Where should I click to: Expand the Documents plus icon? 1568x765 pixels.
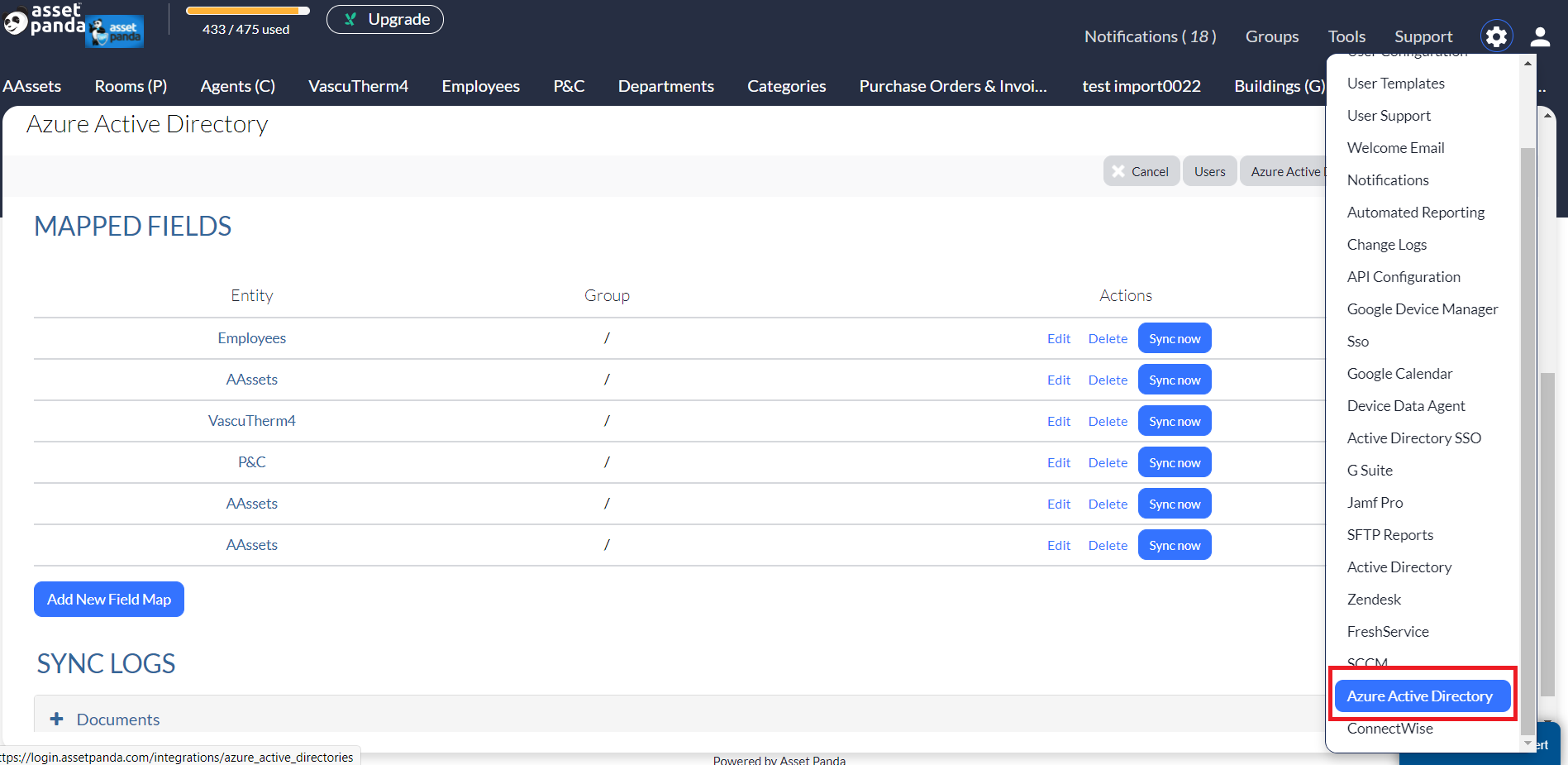pyautogui.click(x=57, y=719)
